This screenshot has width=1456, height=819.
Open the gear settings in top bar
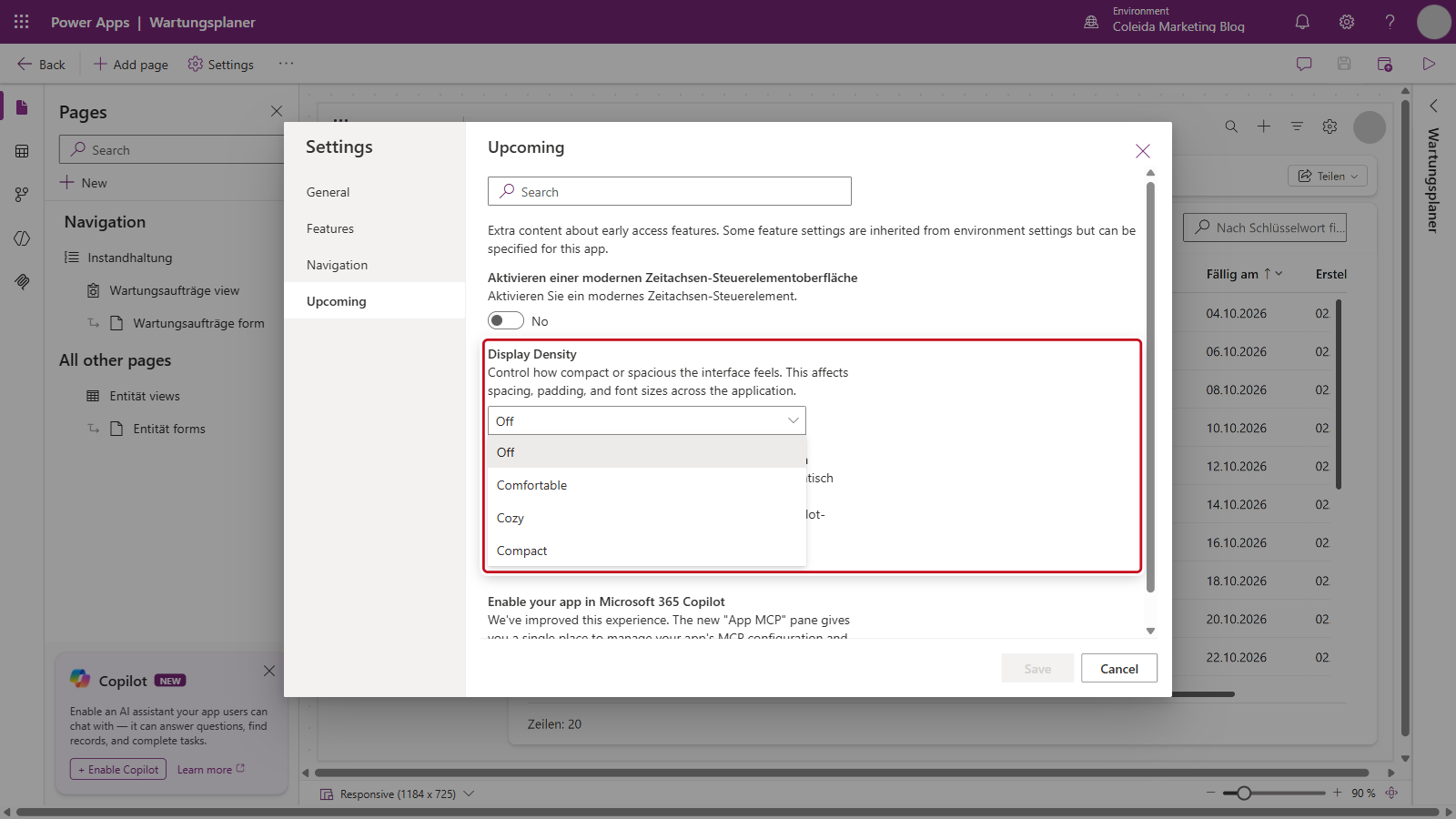click(x=1347, y=22)
